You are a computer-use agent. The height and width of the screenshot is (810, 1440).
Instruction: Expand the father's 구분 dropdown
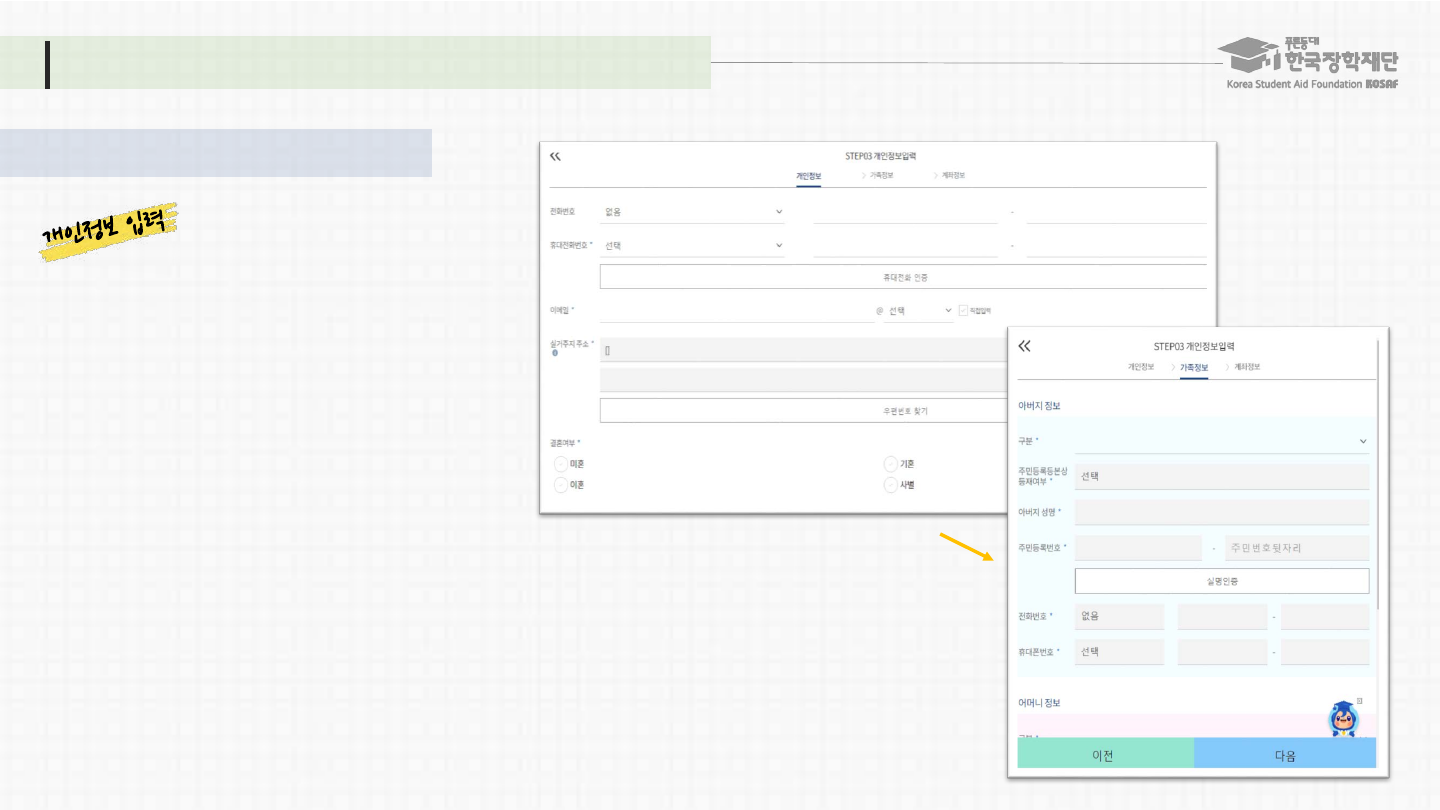point(1221,441)
